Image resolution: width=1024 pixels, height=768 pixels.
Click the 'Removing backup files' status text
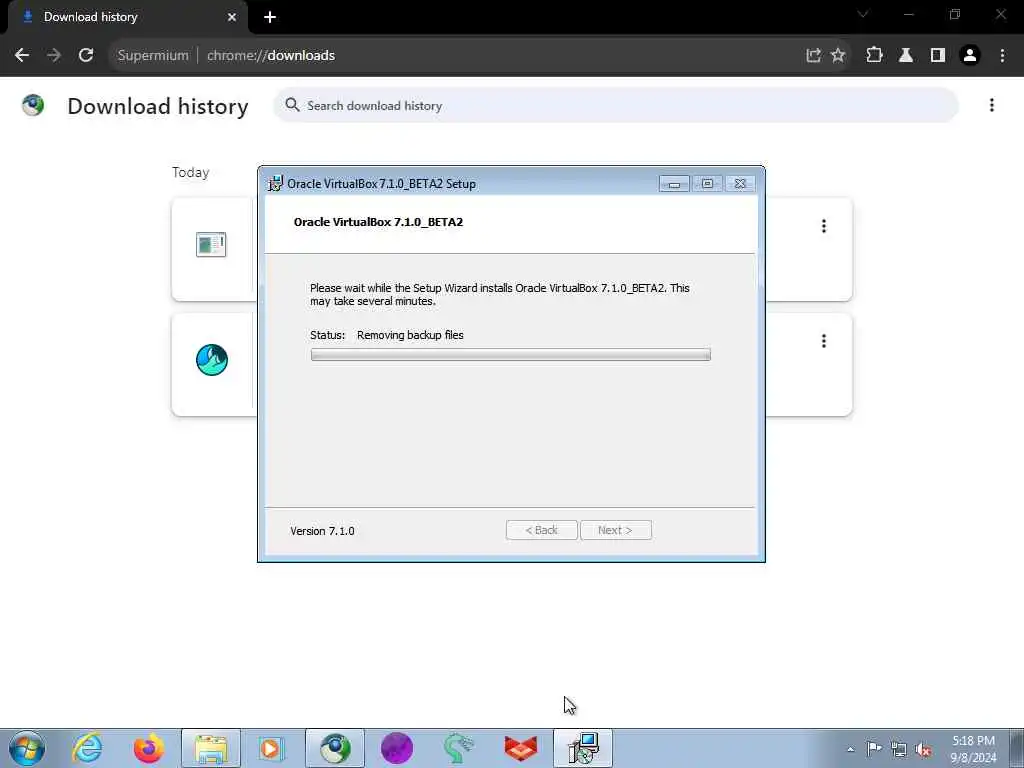(410, 335)
